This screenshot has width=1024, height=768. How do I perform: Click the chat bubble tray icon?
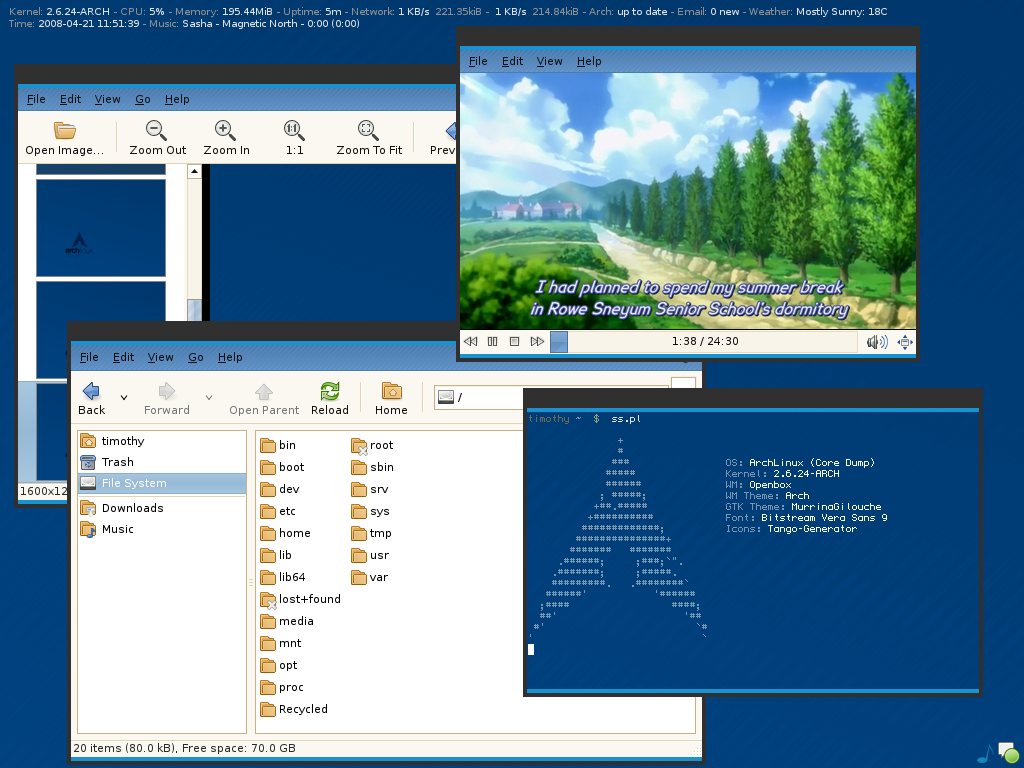1008,752
